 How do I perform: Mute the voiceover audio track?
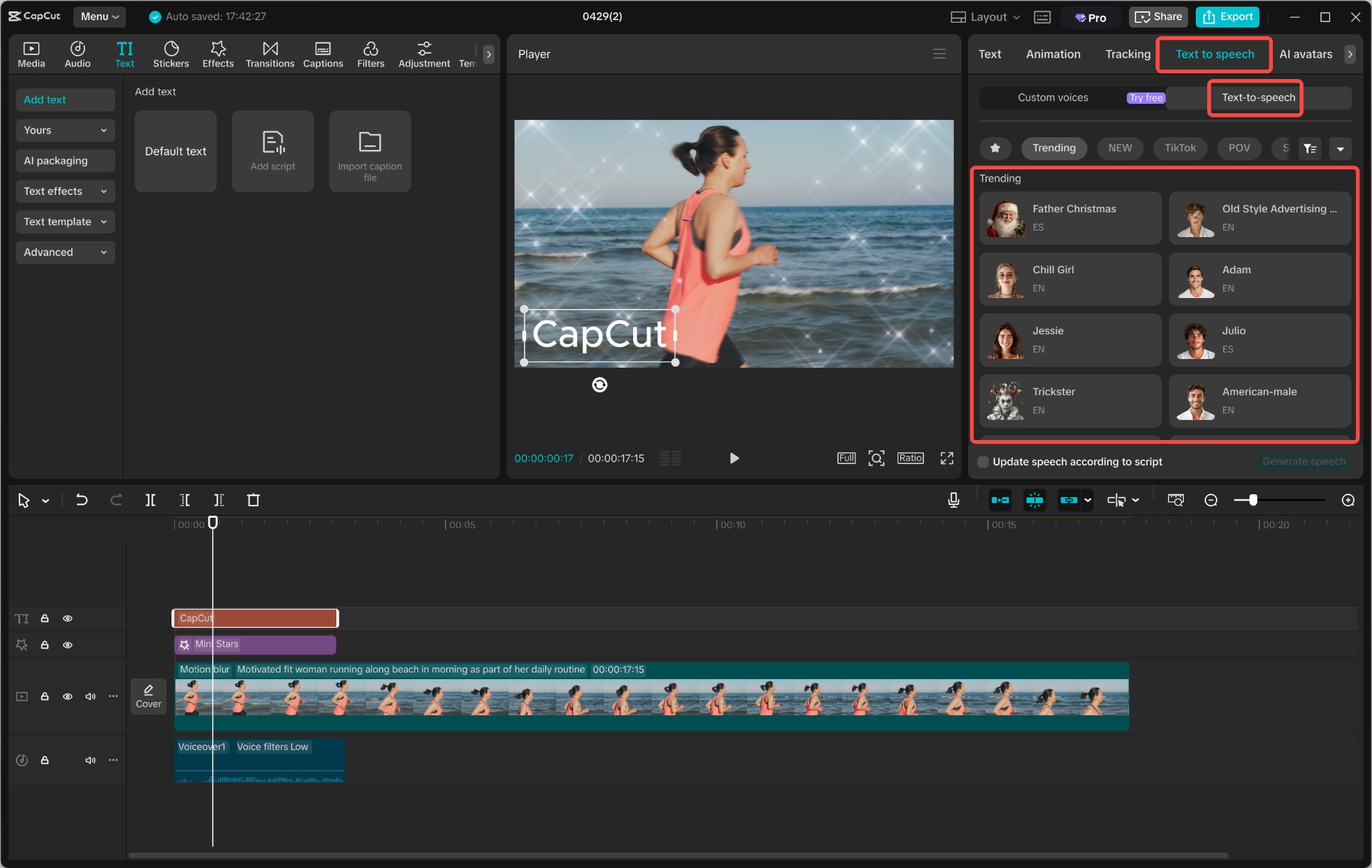[90, 760]
